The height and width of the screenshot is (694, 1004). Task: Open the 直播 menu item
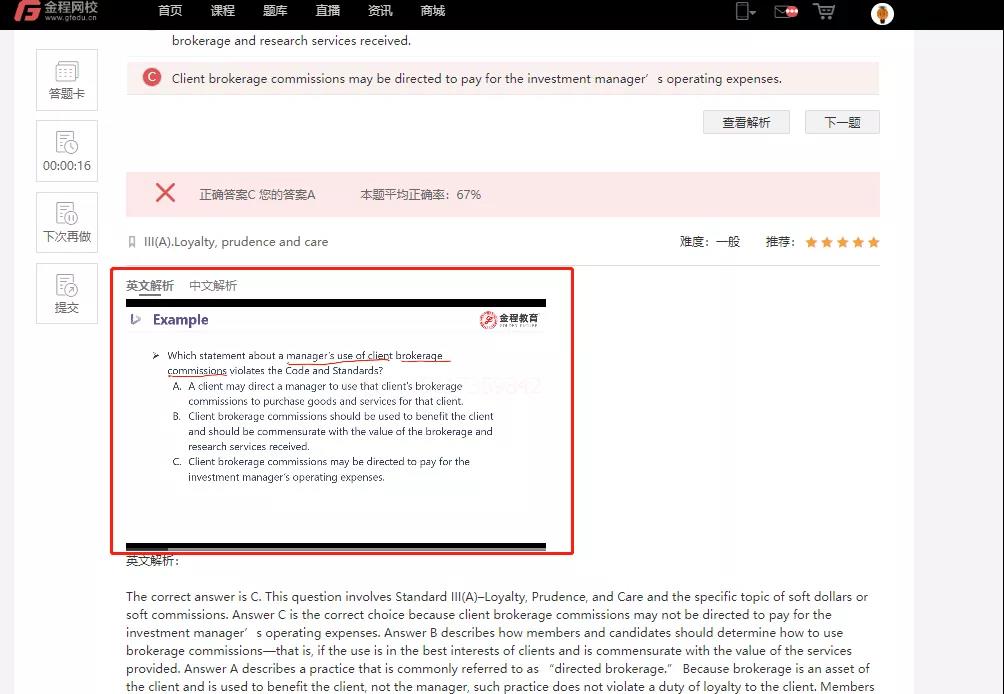327,11
